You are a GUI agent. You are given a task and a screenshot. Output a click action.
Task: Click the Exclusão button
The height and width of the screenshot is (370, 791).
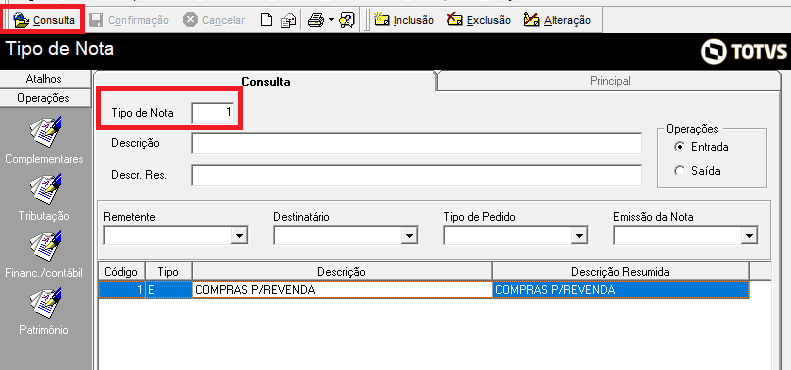(x=479, y=20)
